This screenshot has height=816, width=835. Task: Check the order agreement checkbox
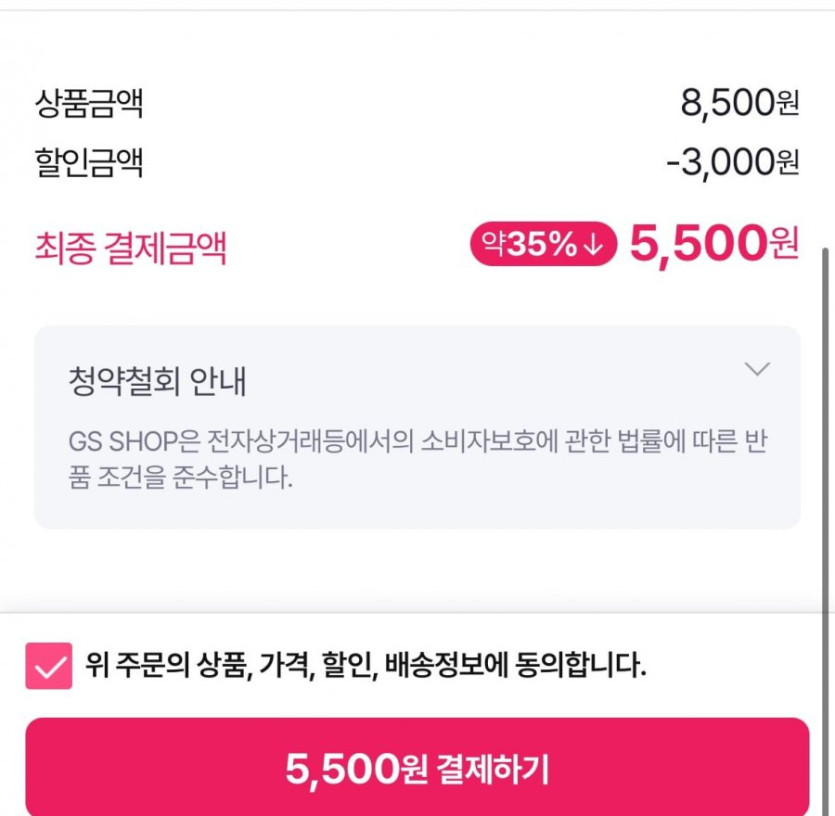pos(49,666)
